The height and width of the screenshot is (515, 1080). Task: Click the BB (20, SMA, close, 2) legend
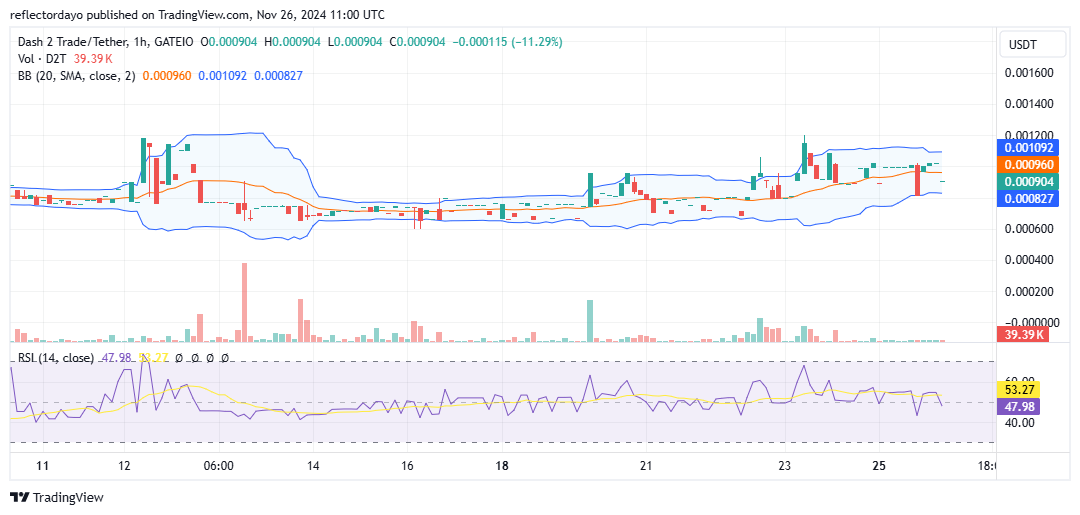point(77,76)
